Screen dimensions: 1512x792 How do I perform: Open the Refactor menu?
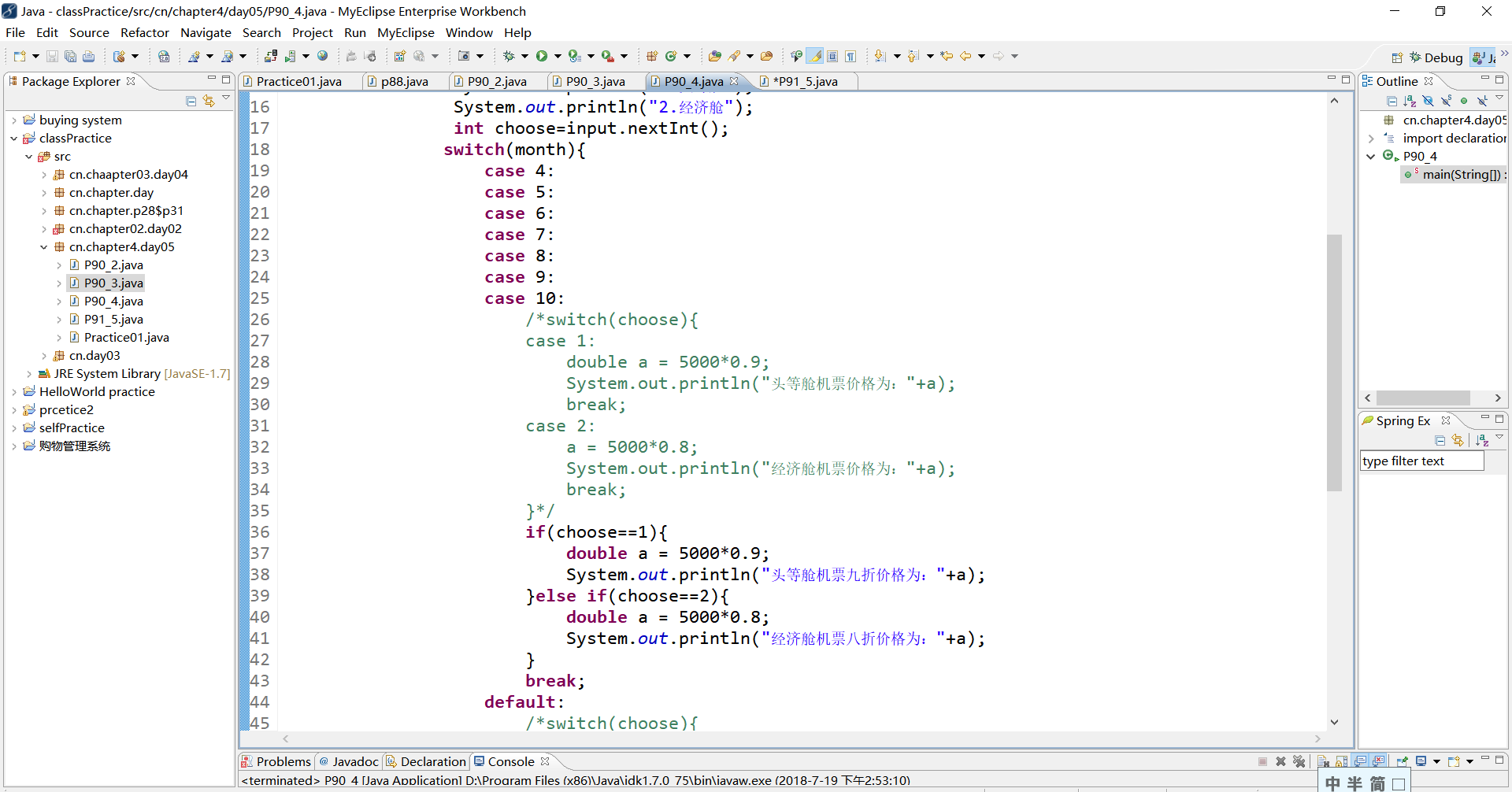coord(144,32)
